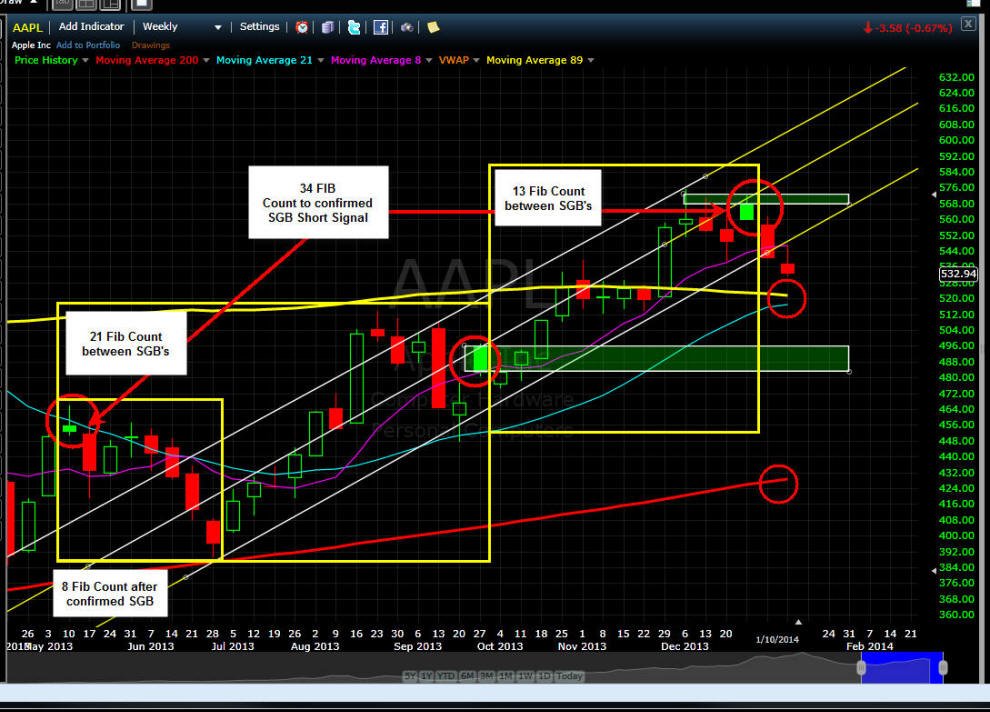Screen dimensions: 990x712
Task: Click the 34 FIB Count annotation box
Action: [318, 203]
